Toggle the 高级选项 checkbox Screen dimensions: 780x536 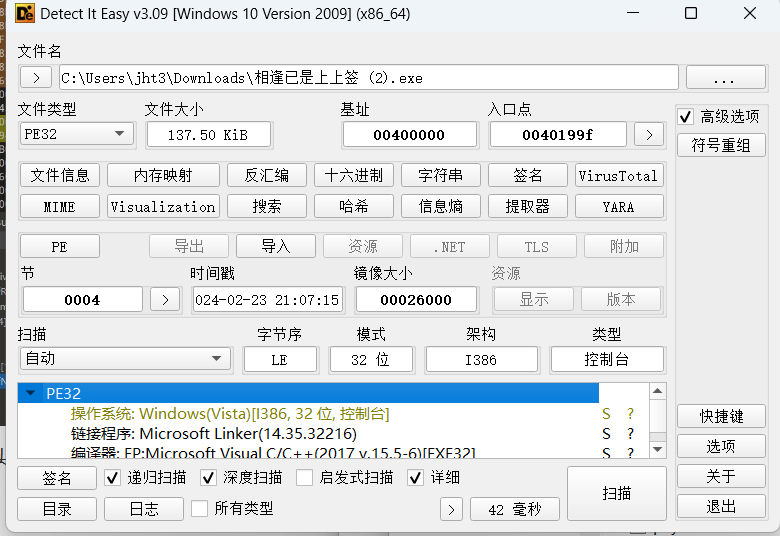[x=685, y=117]
